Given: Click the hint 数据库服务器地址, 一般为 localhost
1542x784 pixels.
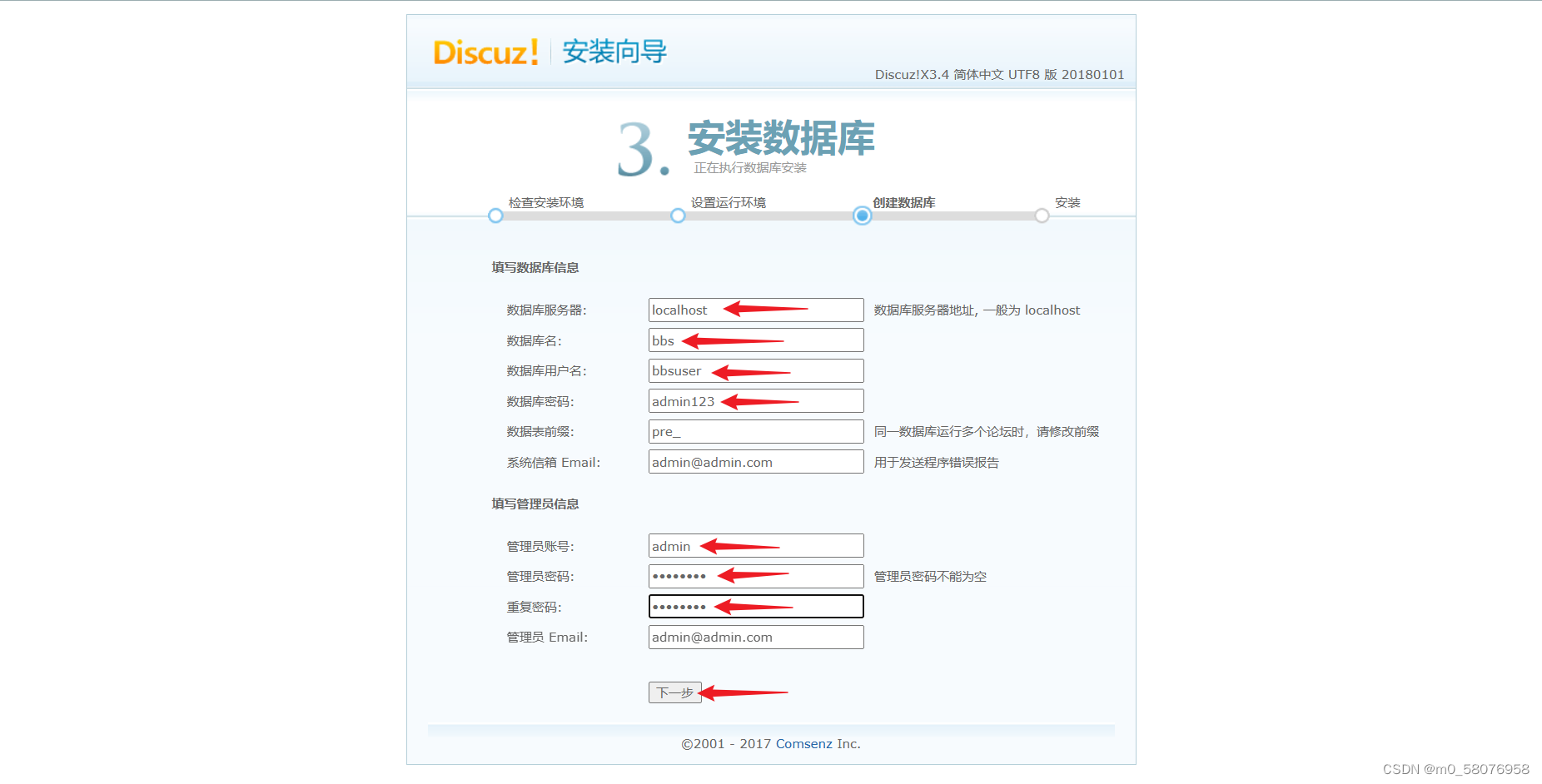Looking at the screenshot, I should click(977, 310).
